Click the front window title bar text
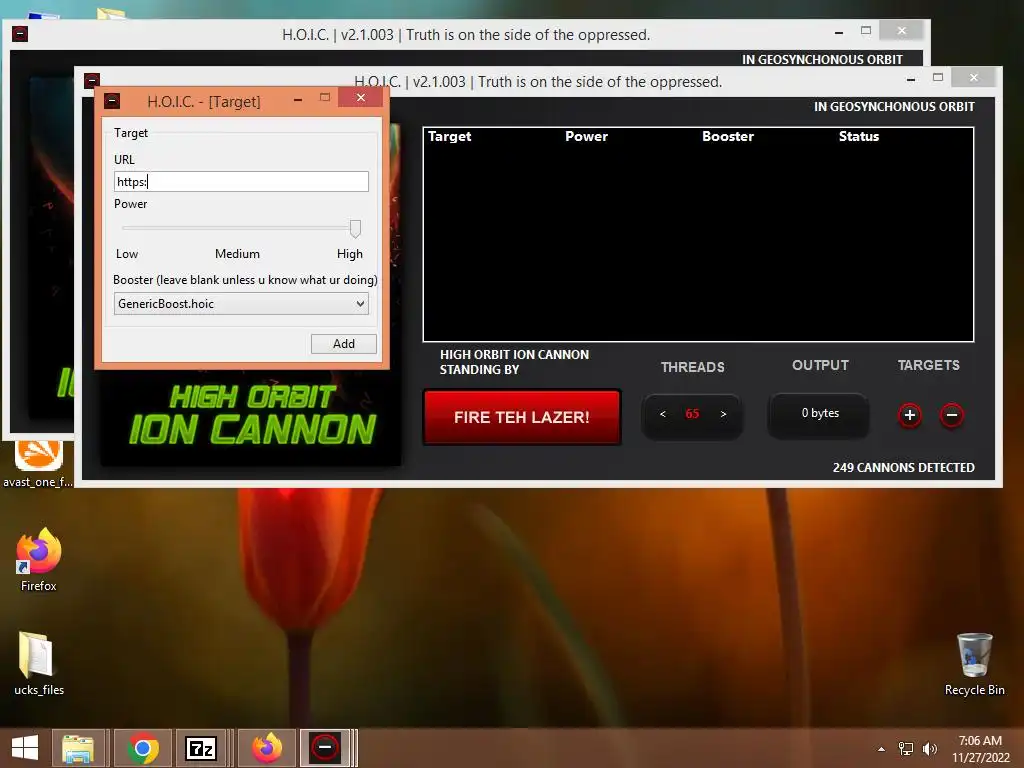Viewport: 1024px width, 768px height. click(538, 82)
